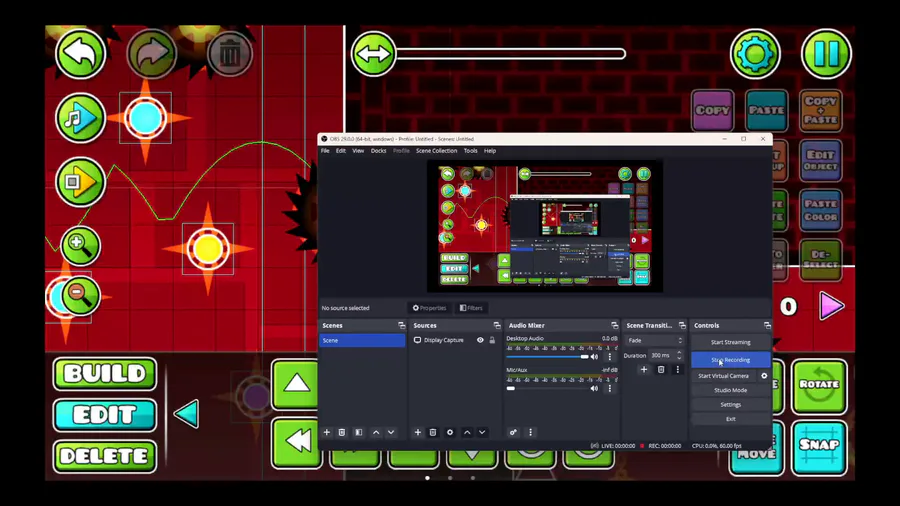Open scene filters icon in the Scenes toolbar
This screenshot has width=900, height=506.
click(359, 433)
